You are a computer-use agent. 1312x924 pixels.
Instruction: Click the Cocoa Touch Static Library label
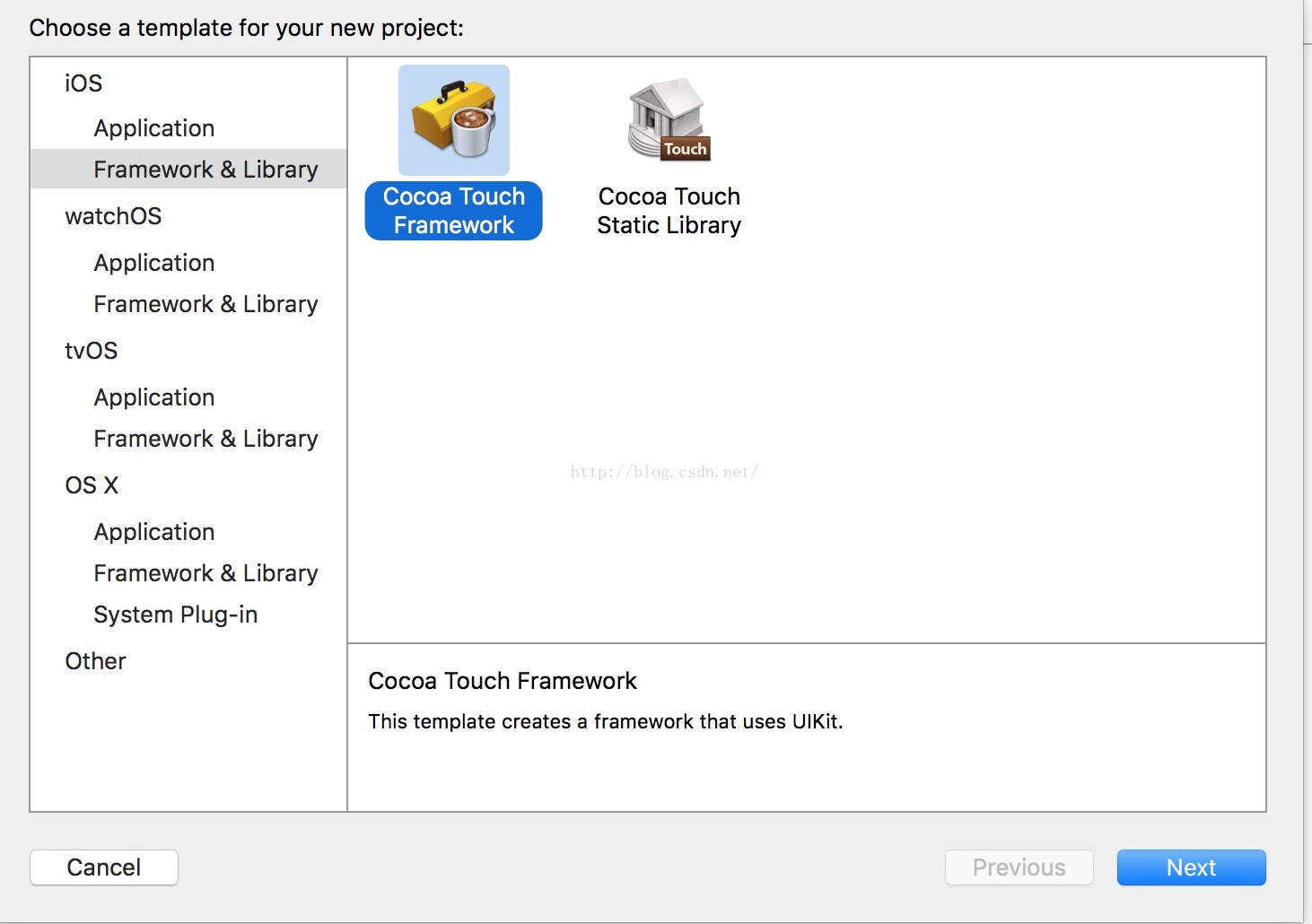(669, 211)
